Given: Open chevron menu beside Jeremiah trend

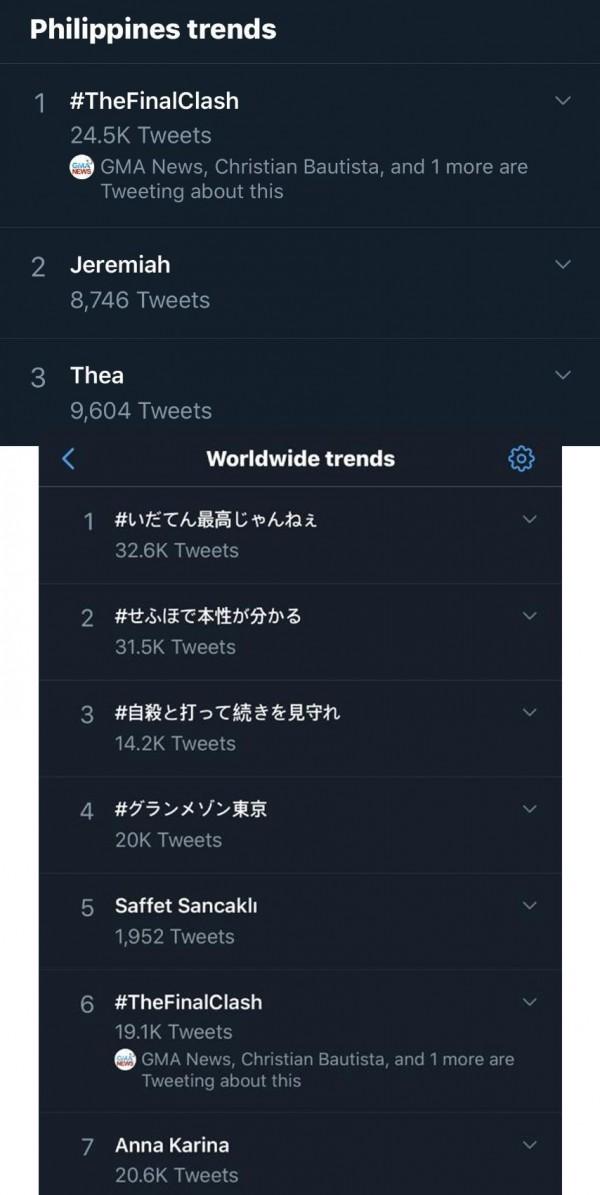Looking at the screenshot, I should [x=563, y=265].
